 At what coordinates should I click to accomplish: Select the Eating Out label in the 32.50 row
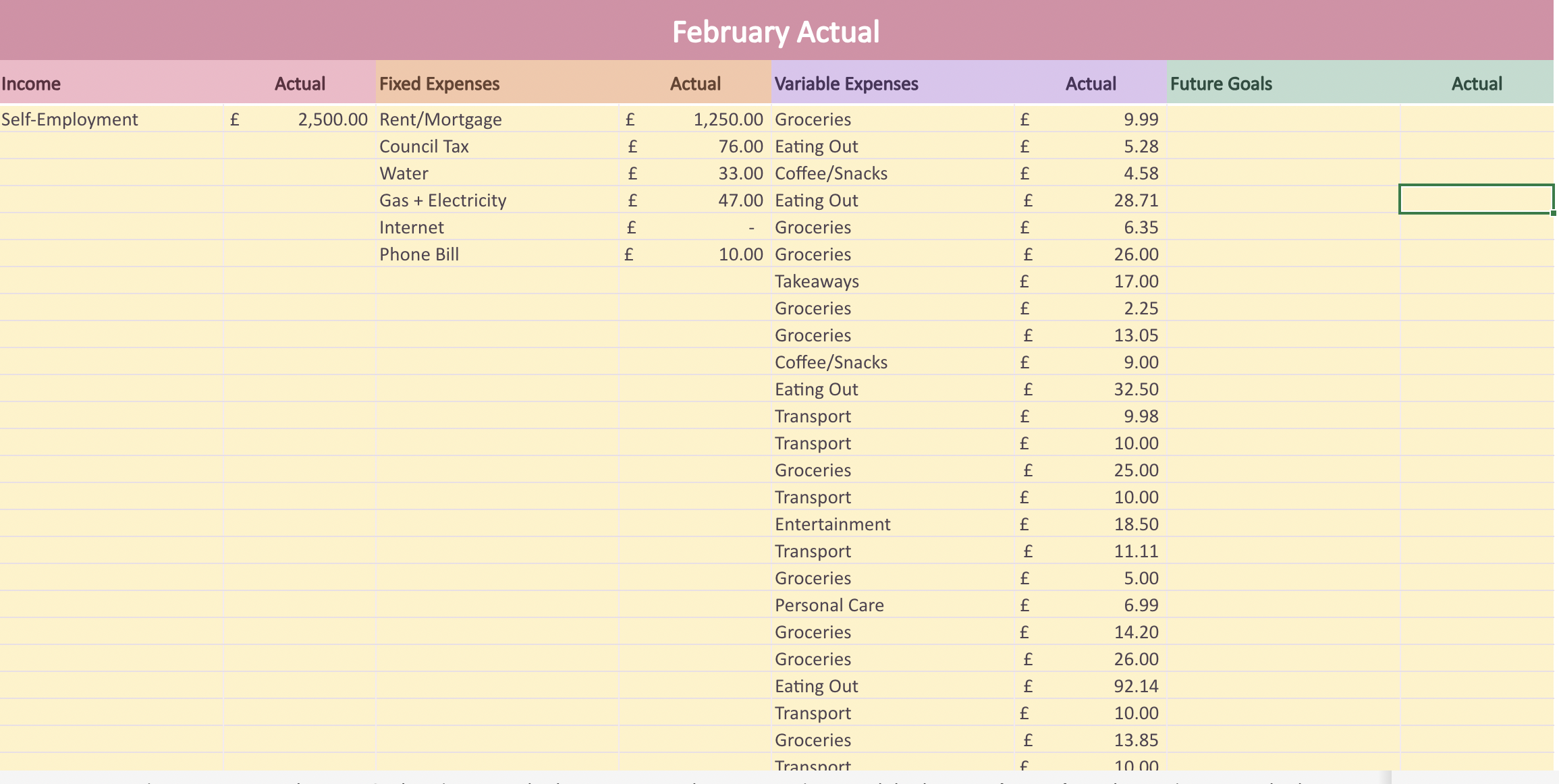[x=893, y=389]
